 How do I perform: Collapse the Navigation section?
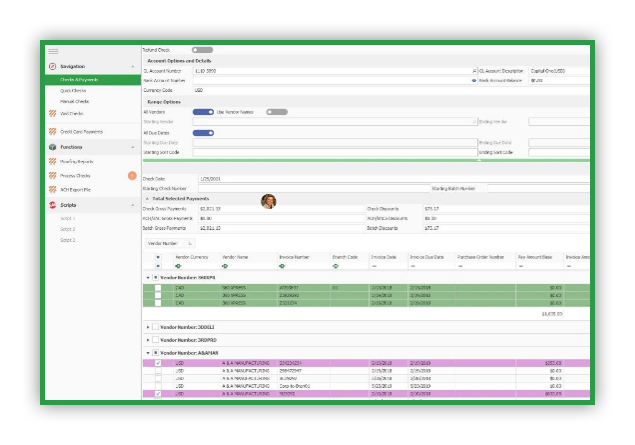point(133,66)
